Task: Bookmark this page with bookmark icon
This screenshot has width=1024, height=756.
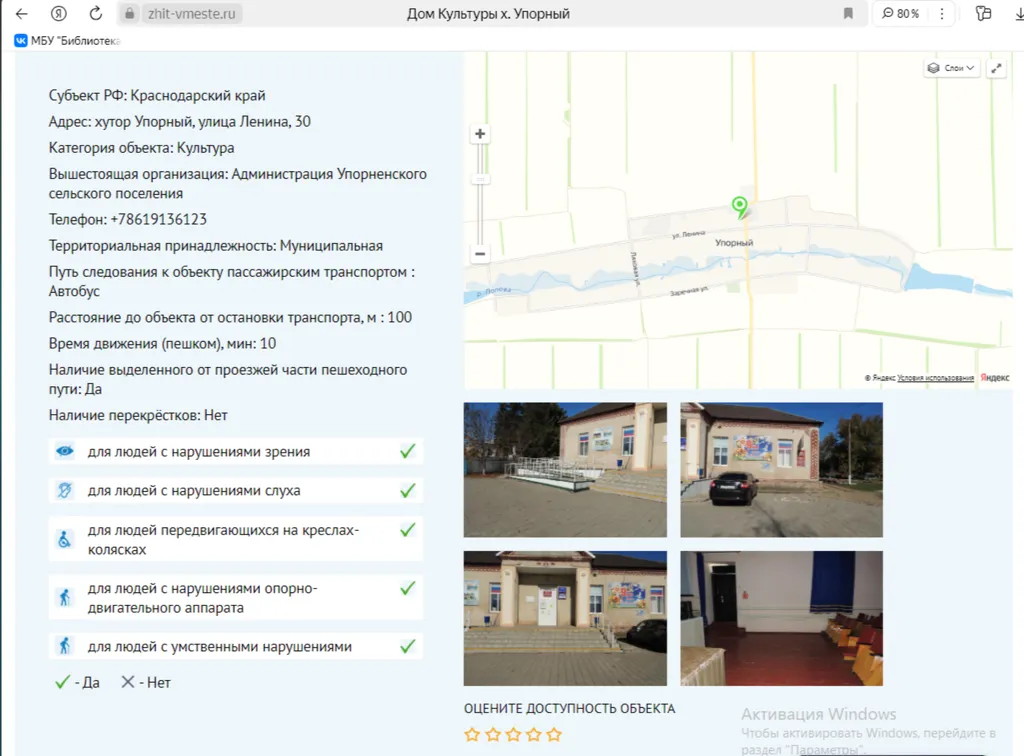Action: 848,14
